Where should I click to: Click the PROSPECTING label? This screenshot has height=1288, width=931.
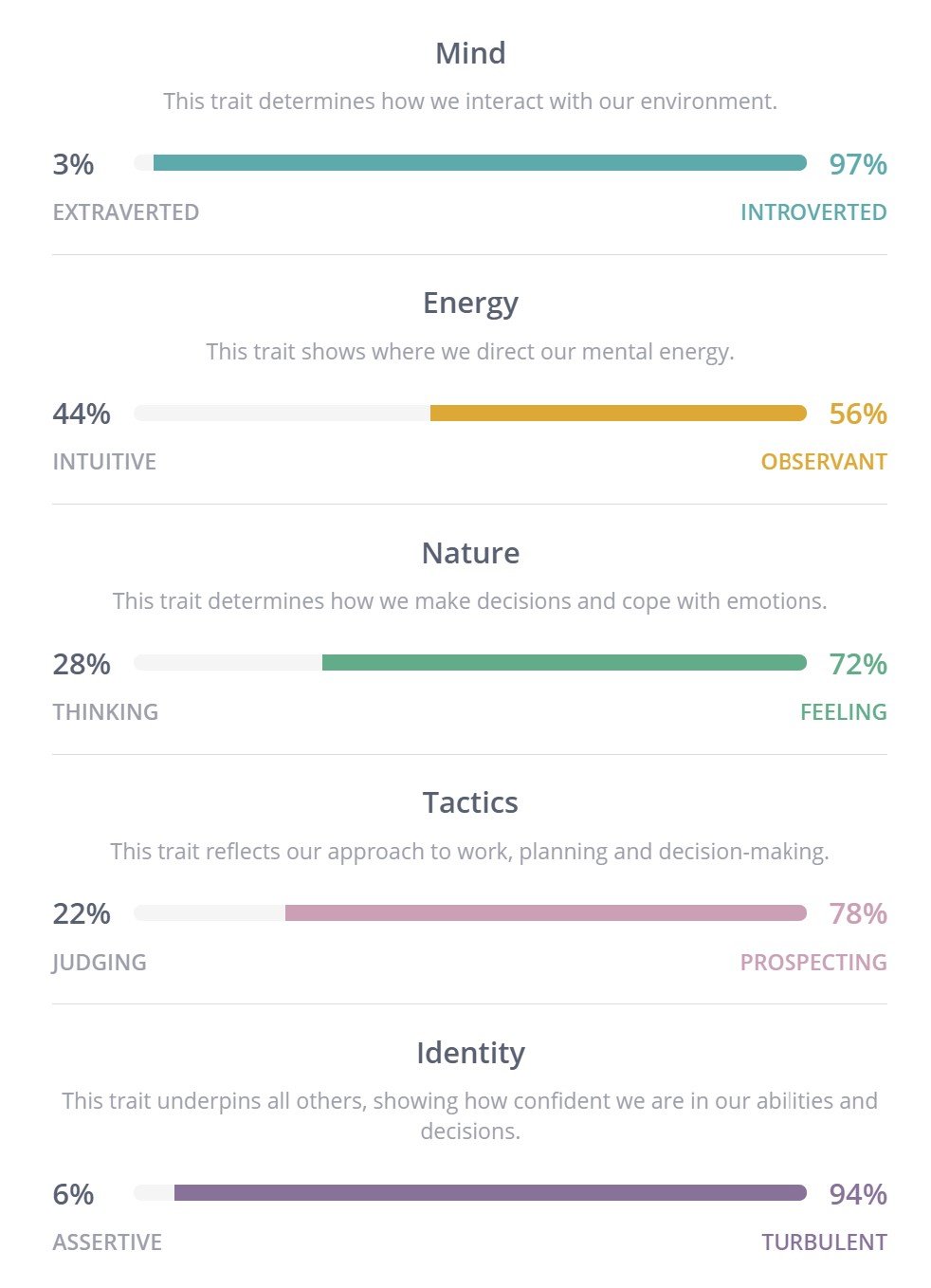(813, 963)
